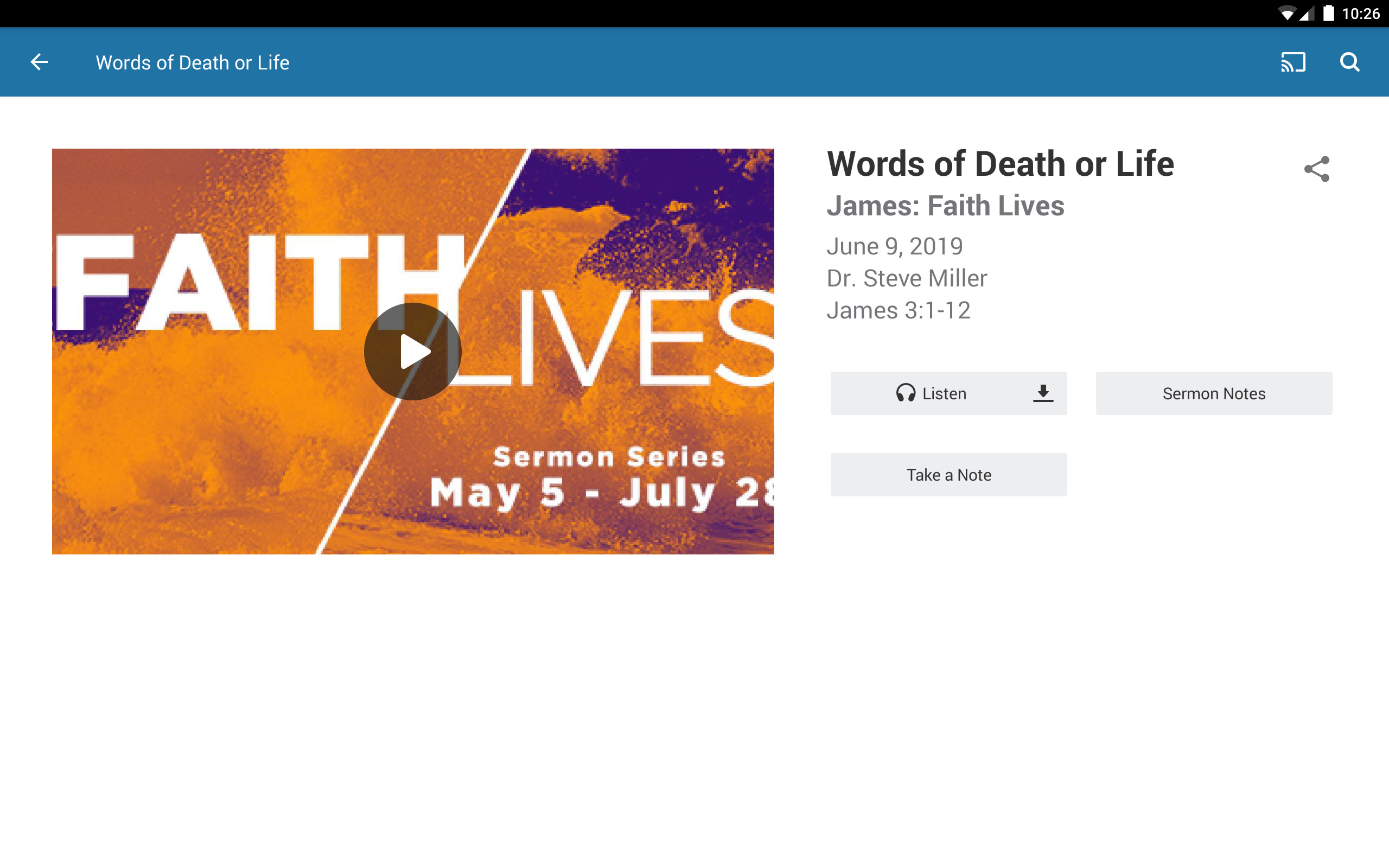The height and width of the screenshot is (868, 1389).
Task: Play the sermon video
Action: click(x=413, y=352)
